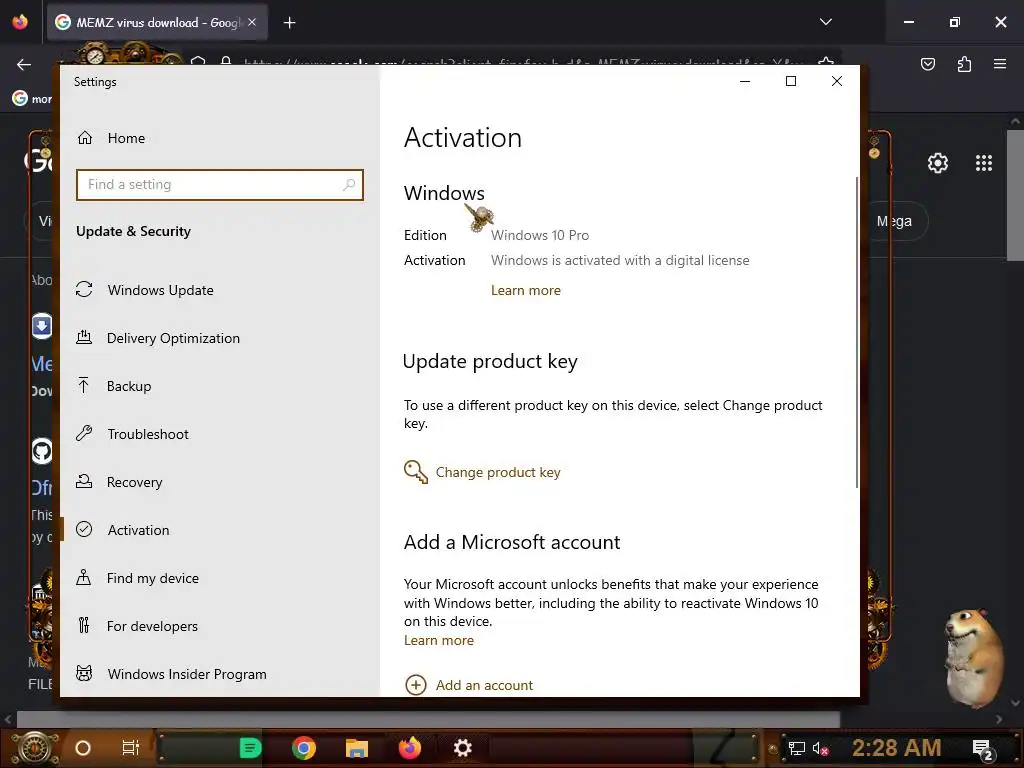Click Firefox back arrow button
This screenshot has width=1024, height=768.
(24, 64)
